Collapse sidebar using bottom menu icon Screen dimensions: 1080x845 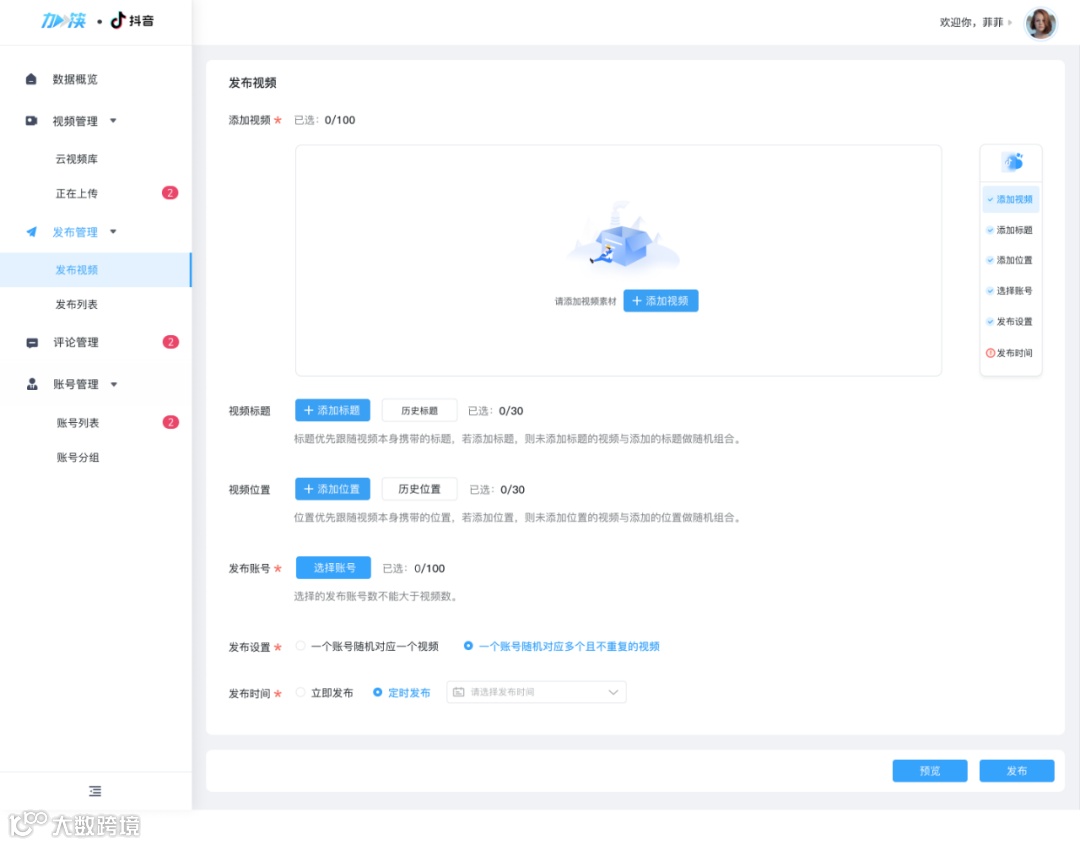[x=95, y=791]
